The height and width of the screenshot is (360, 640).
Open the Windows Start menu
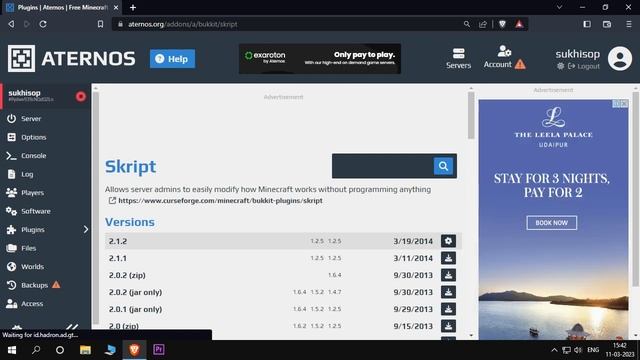[12, 350]
